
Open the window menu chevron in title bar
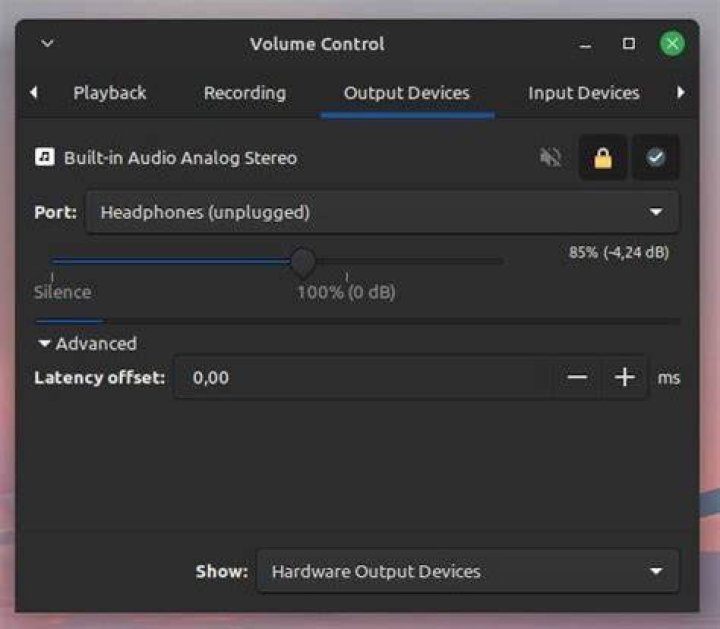click(x=47, y=44)
